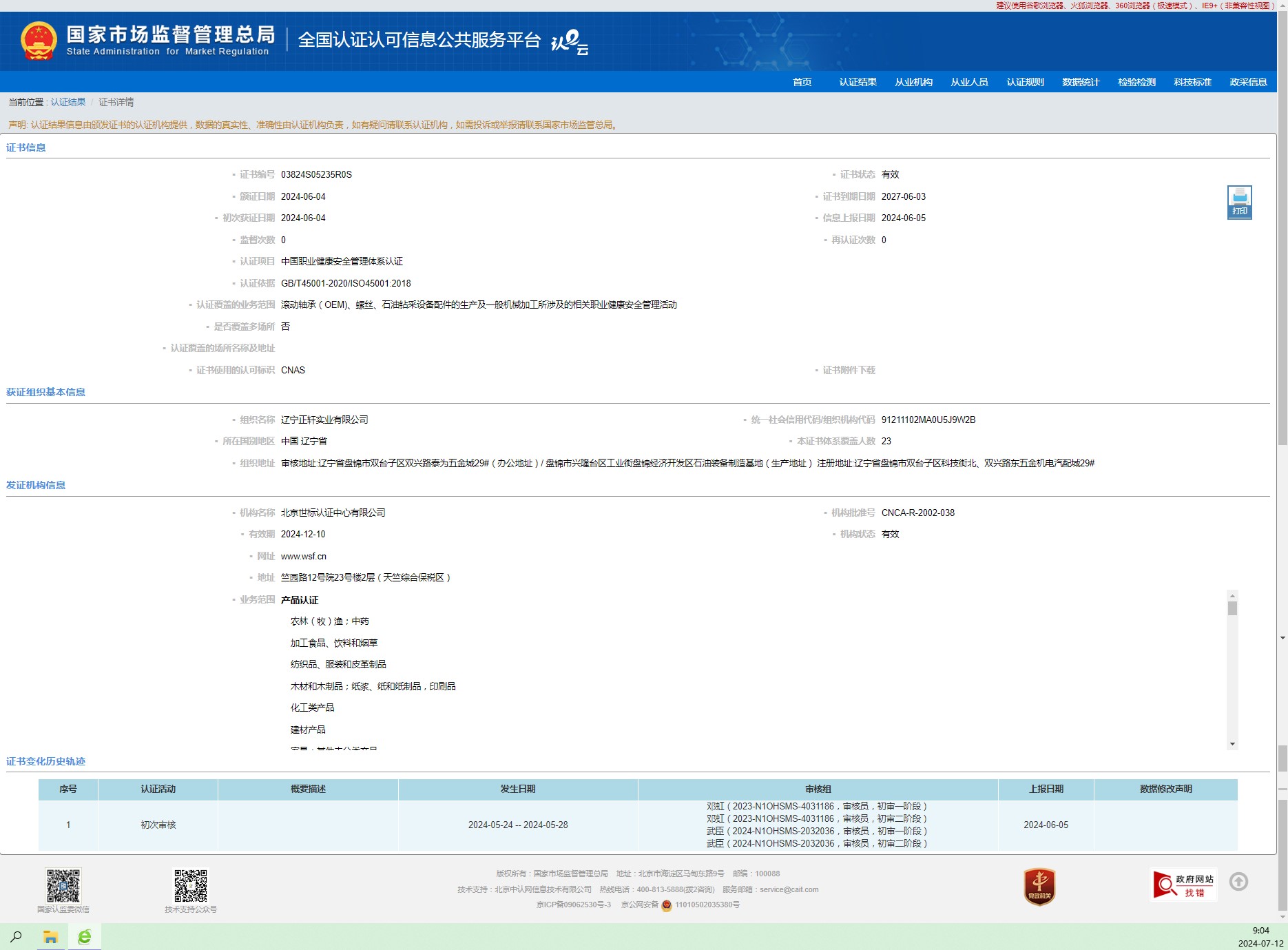Viewport: 1288px width, 950px height.
Task: Open the 科技标准 menu item
Action: point(1192,82)
